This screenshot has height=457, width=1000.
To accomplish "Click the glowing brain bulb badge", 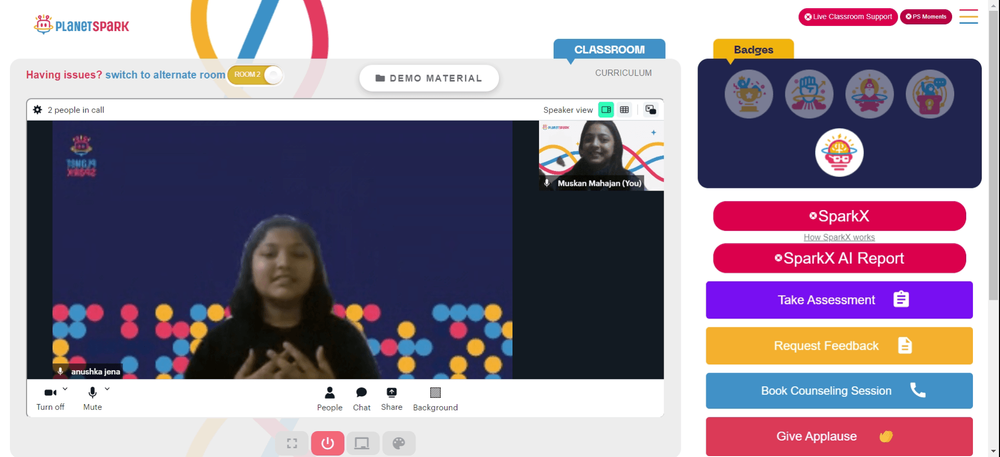I will 839,153.
